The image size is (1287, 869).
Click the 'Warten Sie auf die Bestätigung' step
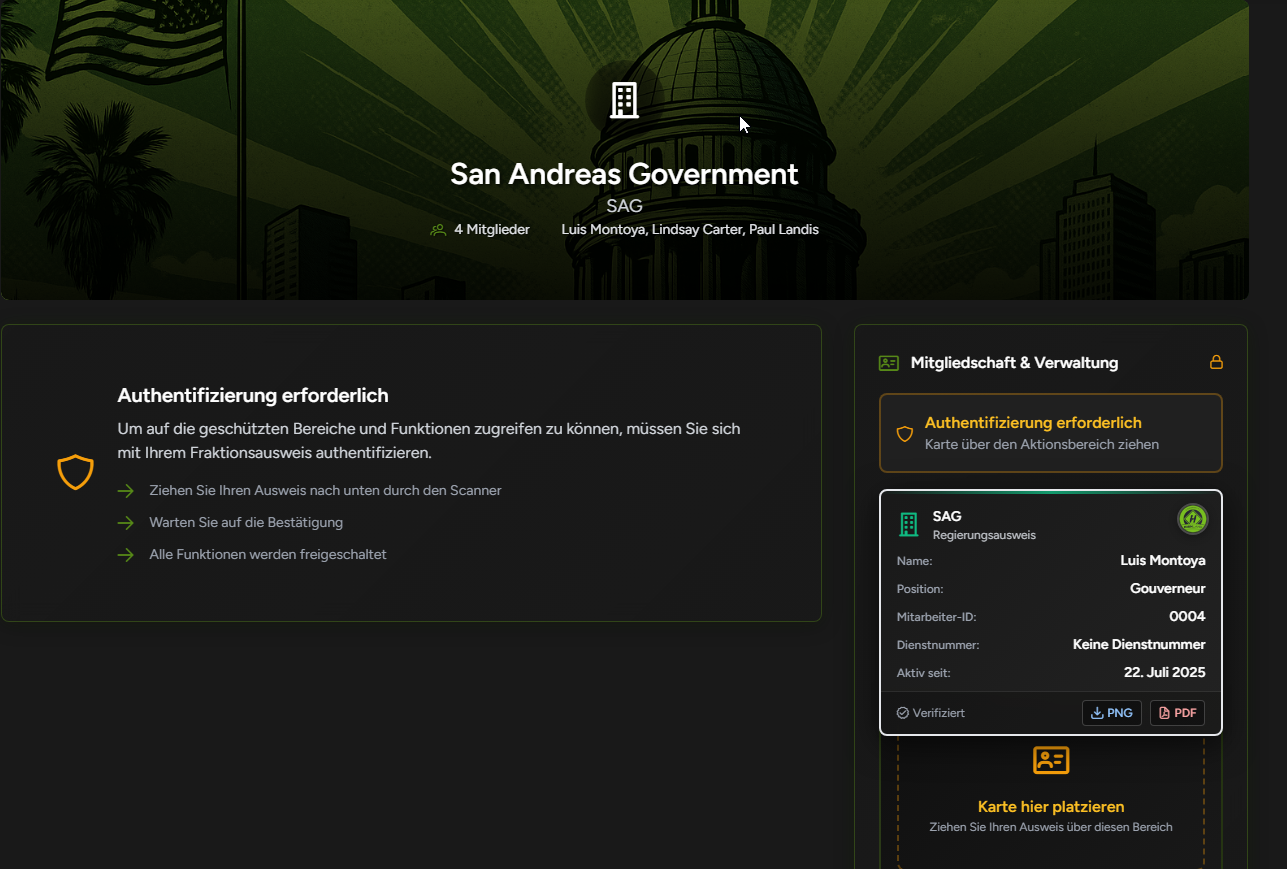click(246, 523)
